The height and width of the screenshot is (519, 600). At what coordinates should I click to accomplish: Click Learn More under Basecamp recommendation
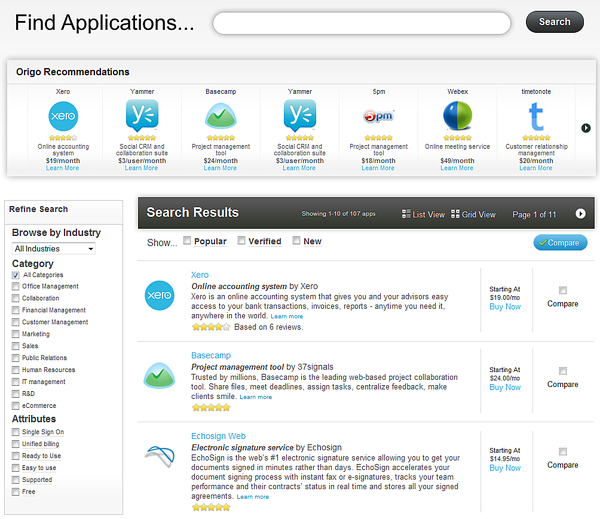pos(220,168)
